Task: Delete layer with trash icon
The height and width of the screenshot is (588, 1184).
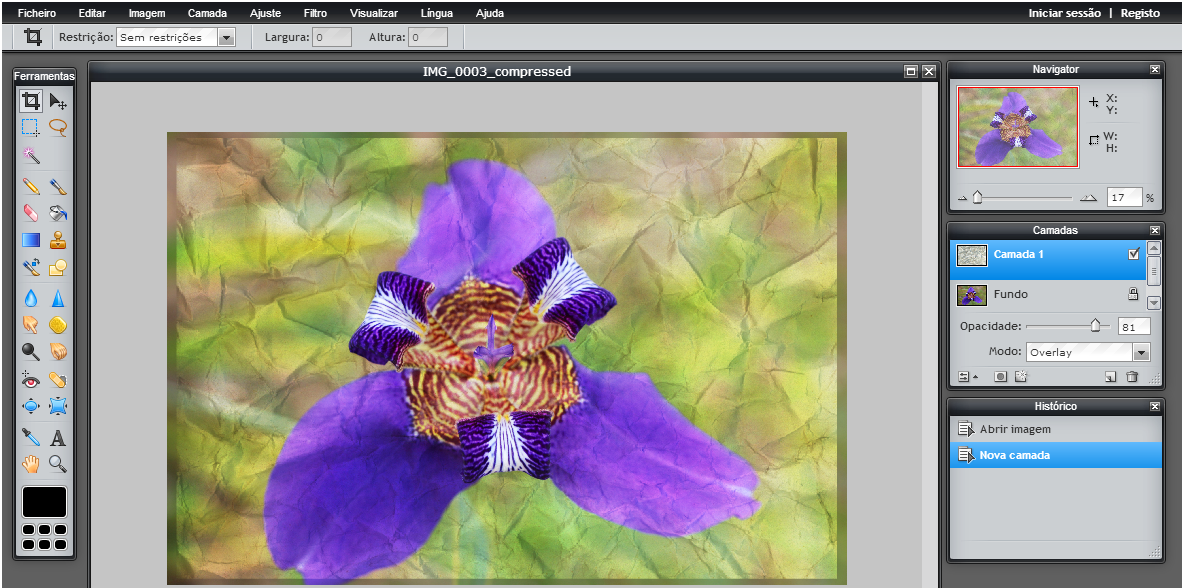Action: (1131, 376)
